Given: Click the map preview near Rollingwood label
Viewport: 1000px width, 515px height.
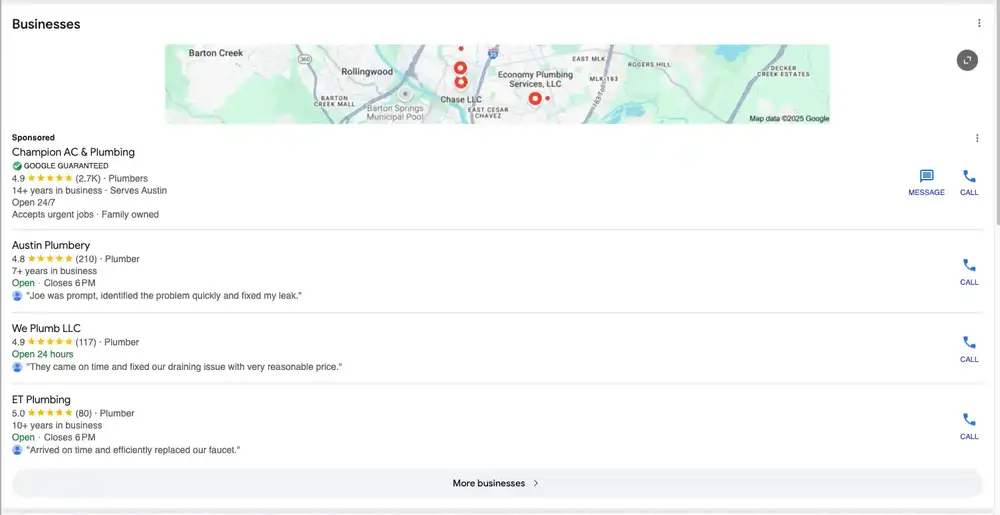Looking at the screenshot, I should pos(367,72).
